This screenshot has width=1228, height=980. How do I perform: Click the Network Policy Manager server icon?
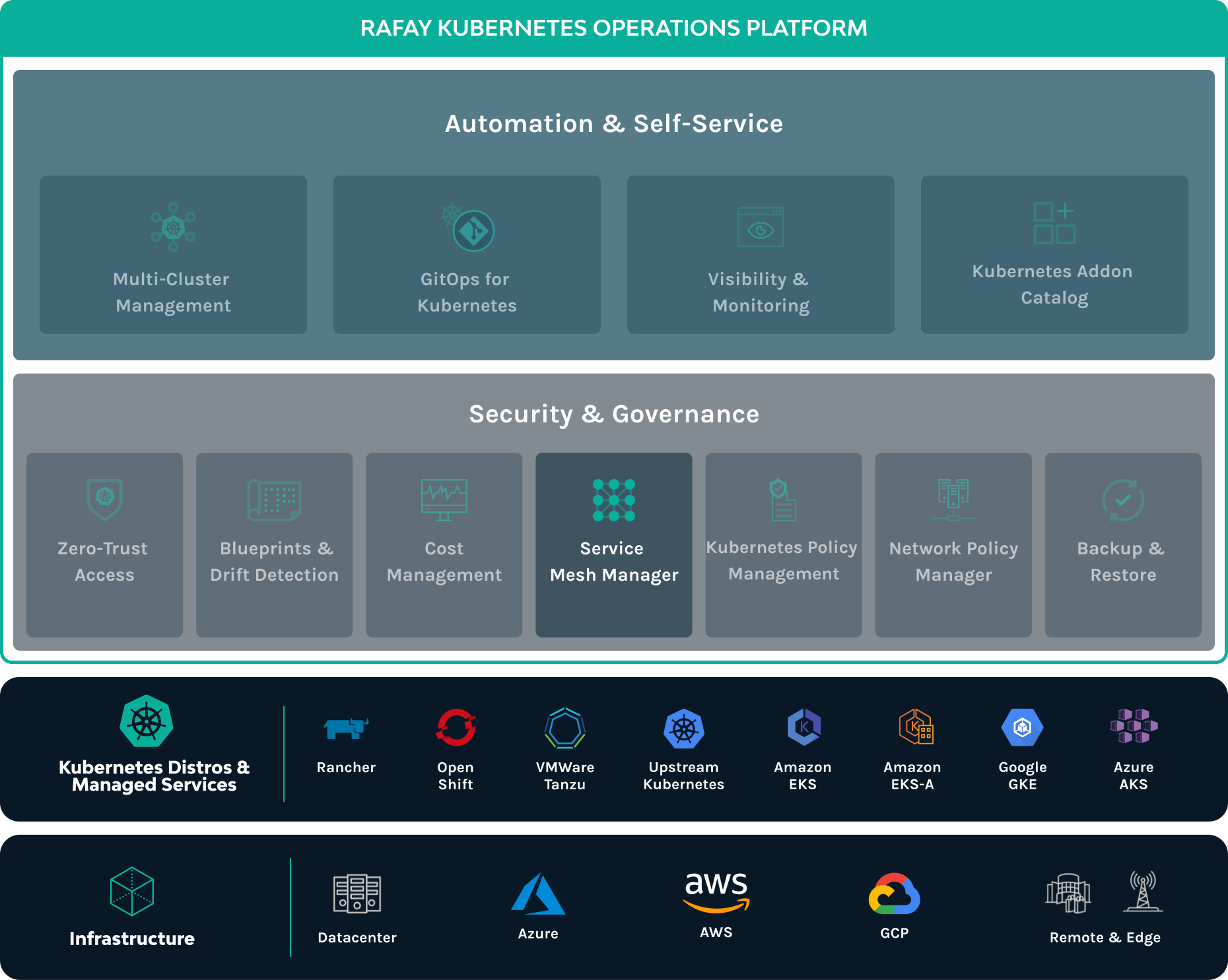click(x=953, y=500)
